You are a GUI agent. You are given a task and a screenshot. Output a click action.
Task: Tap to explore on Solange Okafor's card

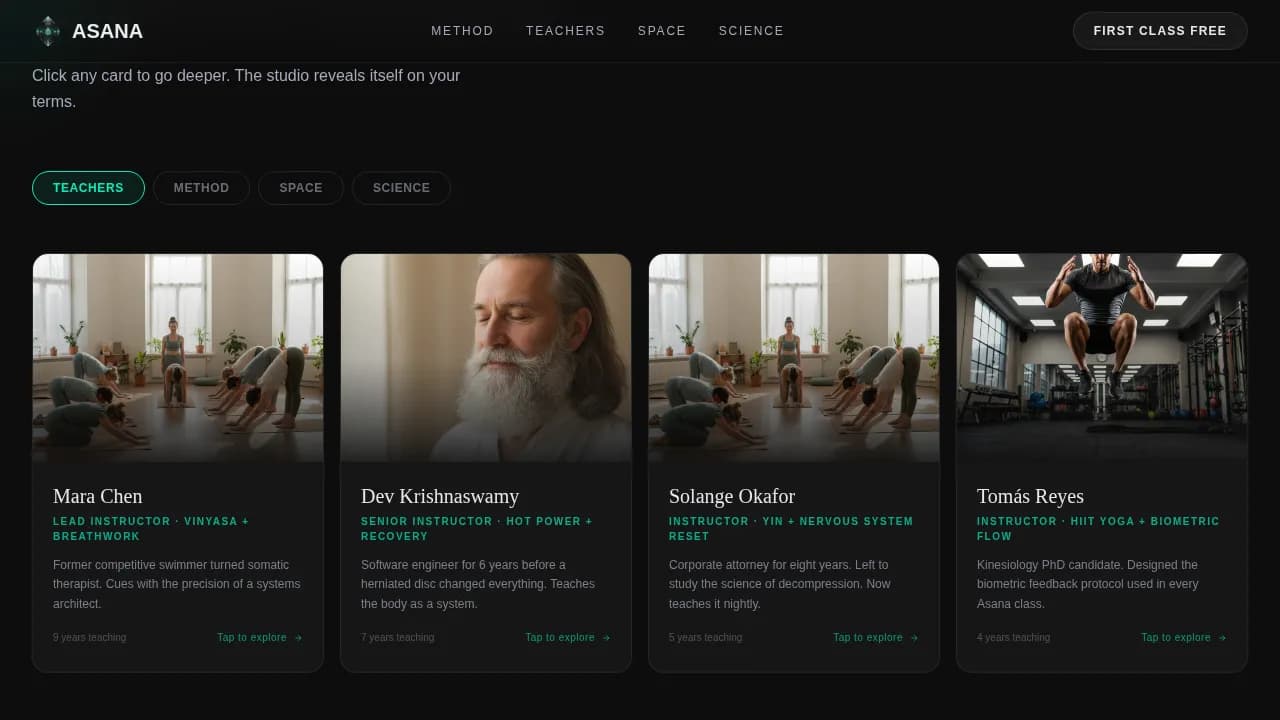tap(876, 638)
